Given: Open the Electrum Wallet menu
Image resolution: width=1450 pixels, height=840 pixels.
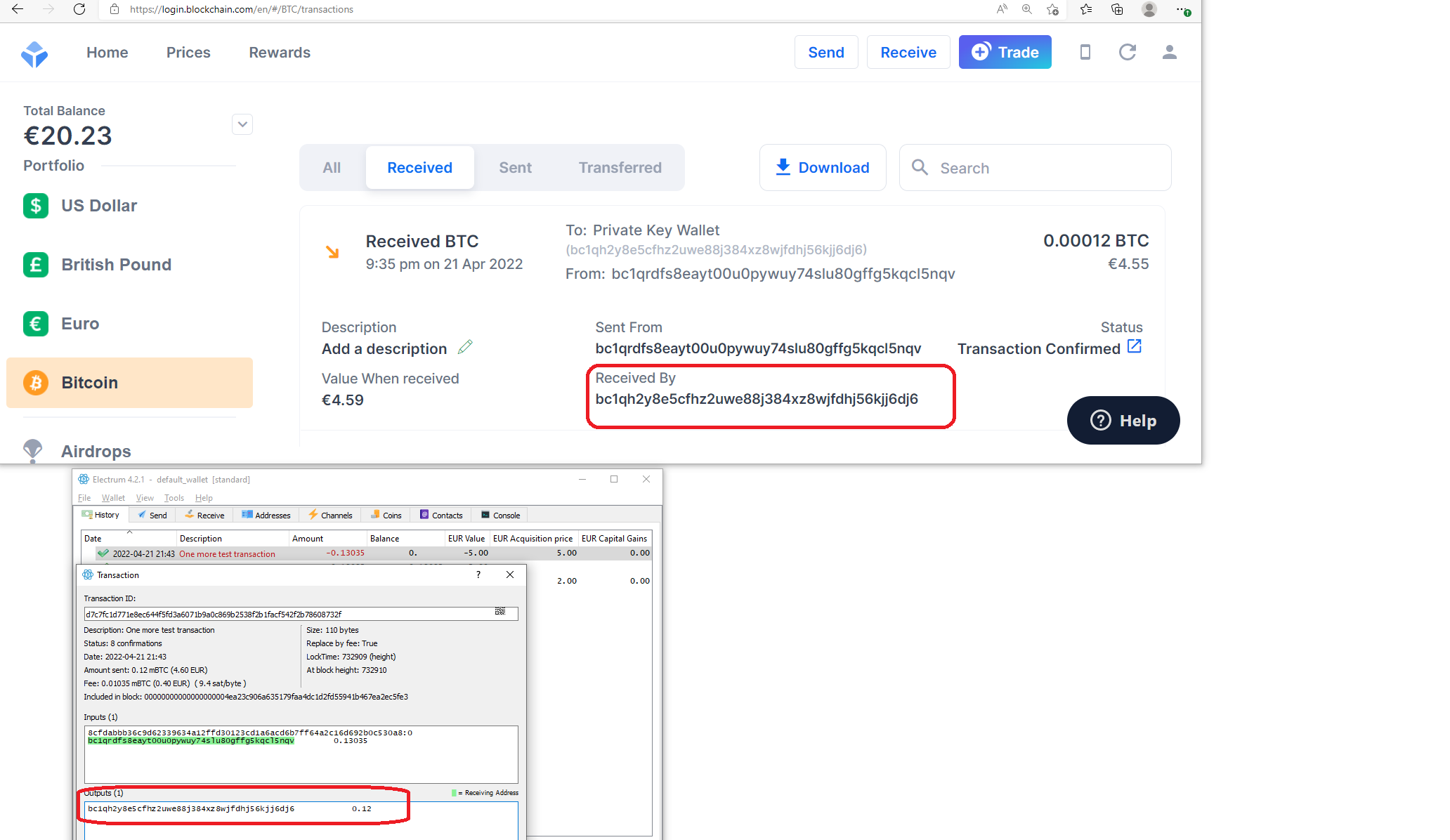Looking at the screenshot, I should pos(112,498).
